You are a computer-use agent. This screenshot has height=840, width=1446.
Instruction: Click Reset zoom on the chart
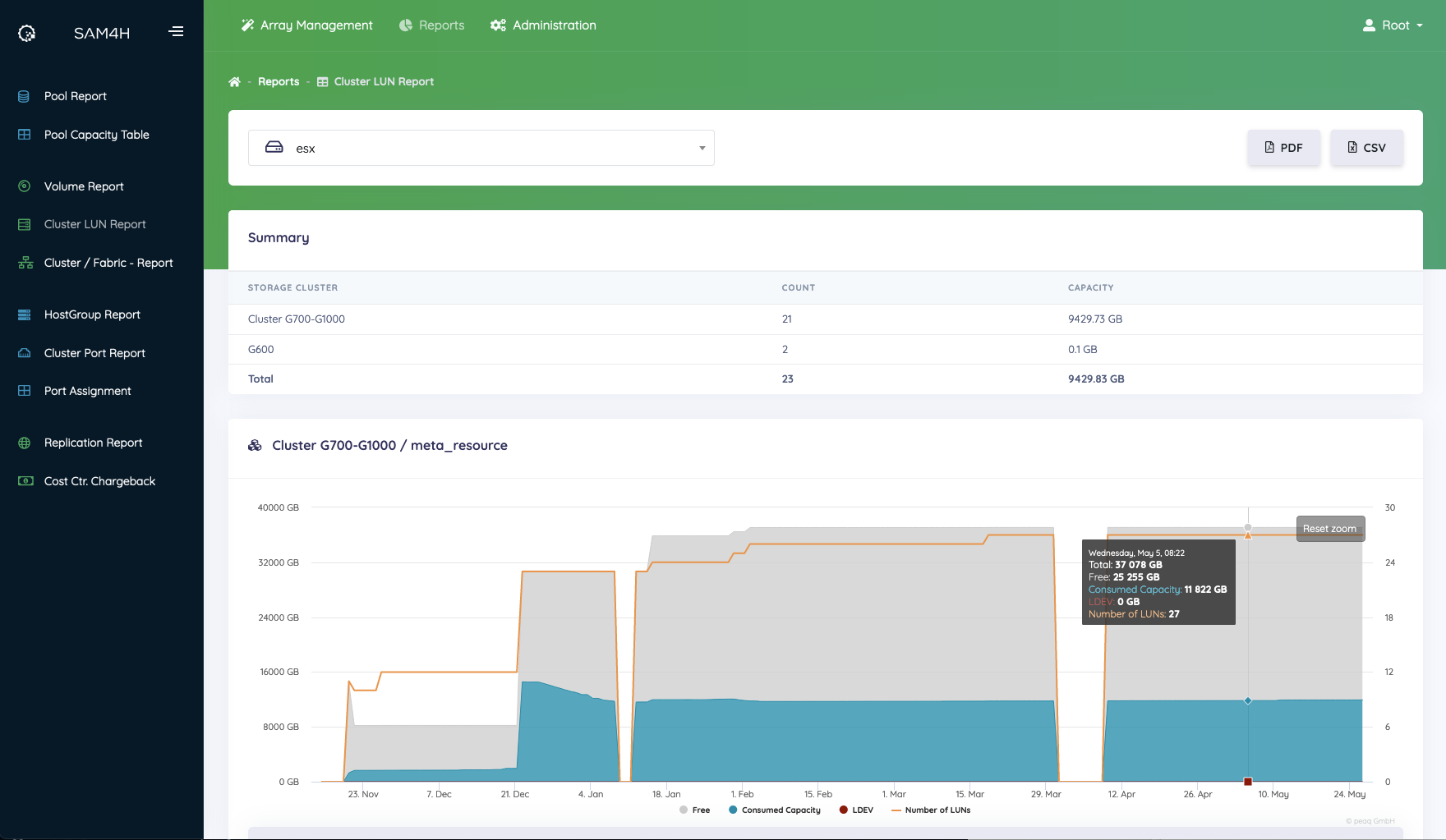point(1329,529)
